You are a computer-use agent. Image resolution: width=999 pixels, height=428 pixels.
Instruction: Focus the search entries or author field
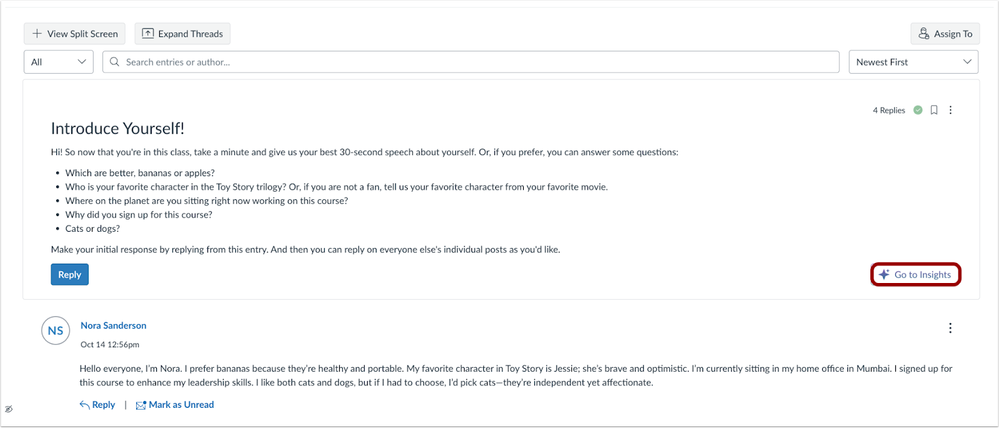470,62
